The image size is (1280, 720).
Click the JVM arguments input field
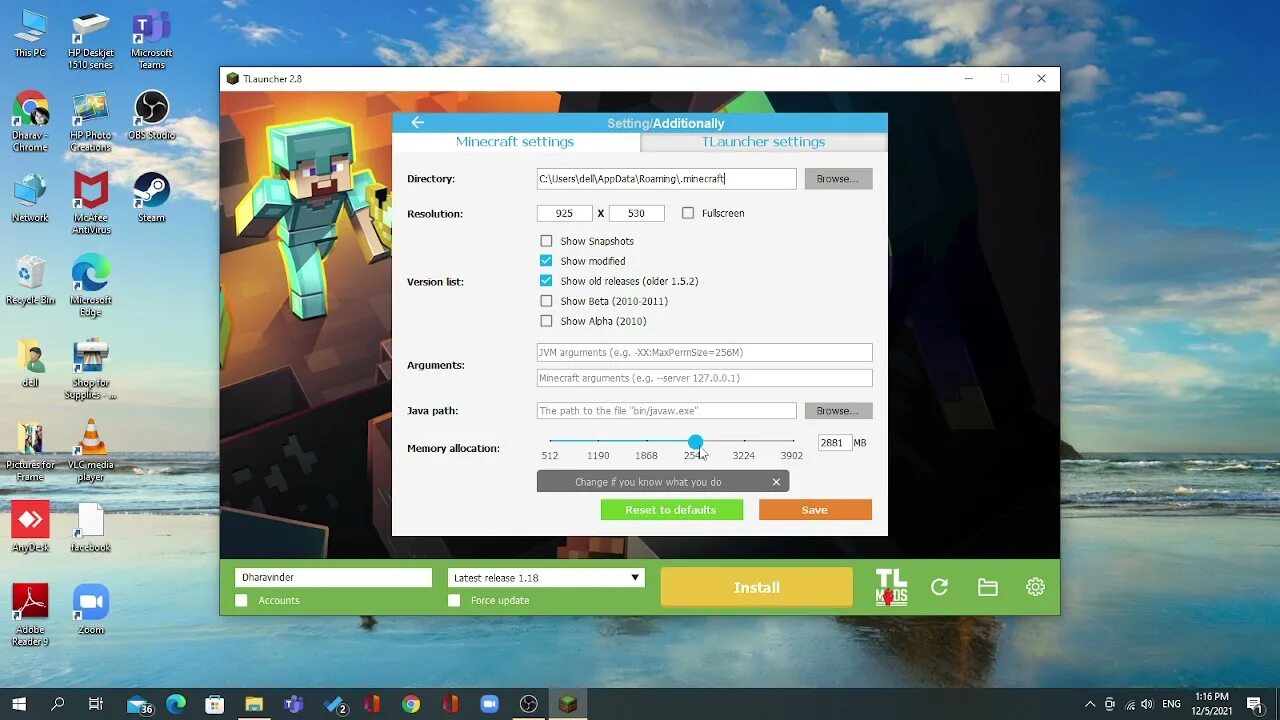tap(704, 352)
